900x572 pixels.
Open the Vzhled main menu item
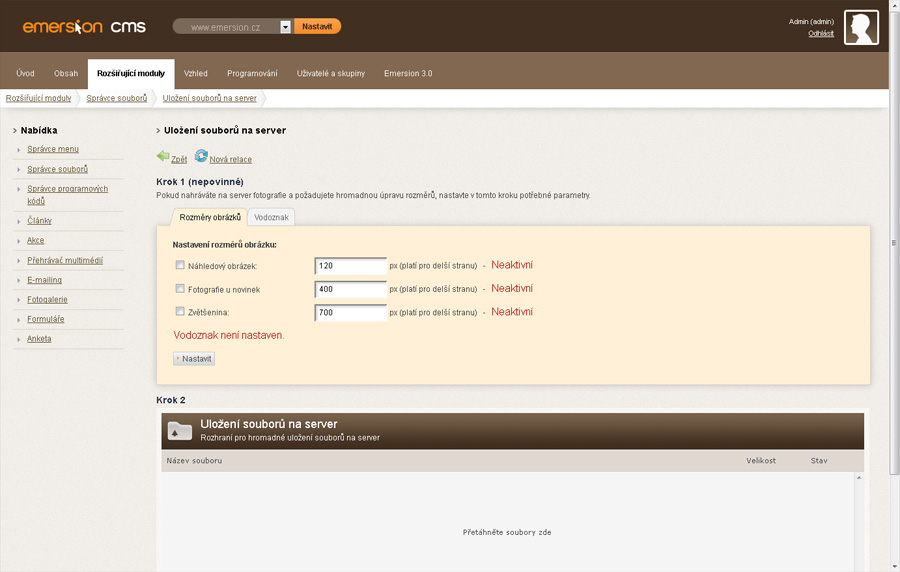tap(196, 73)
